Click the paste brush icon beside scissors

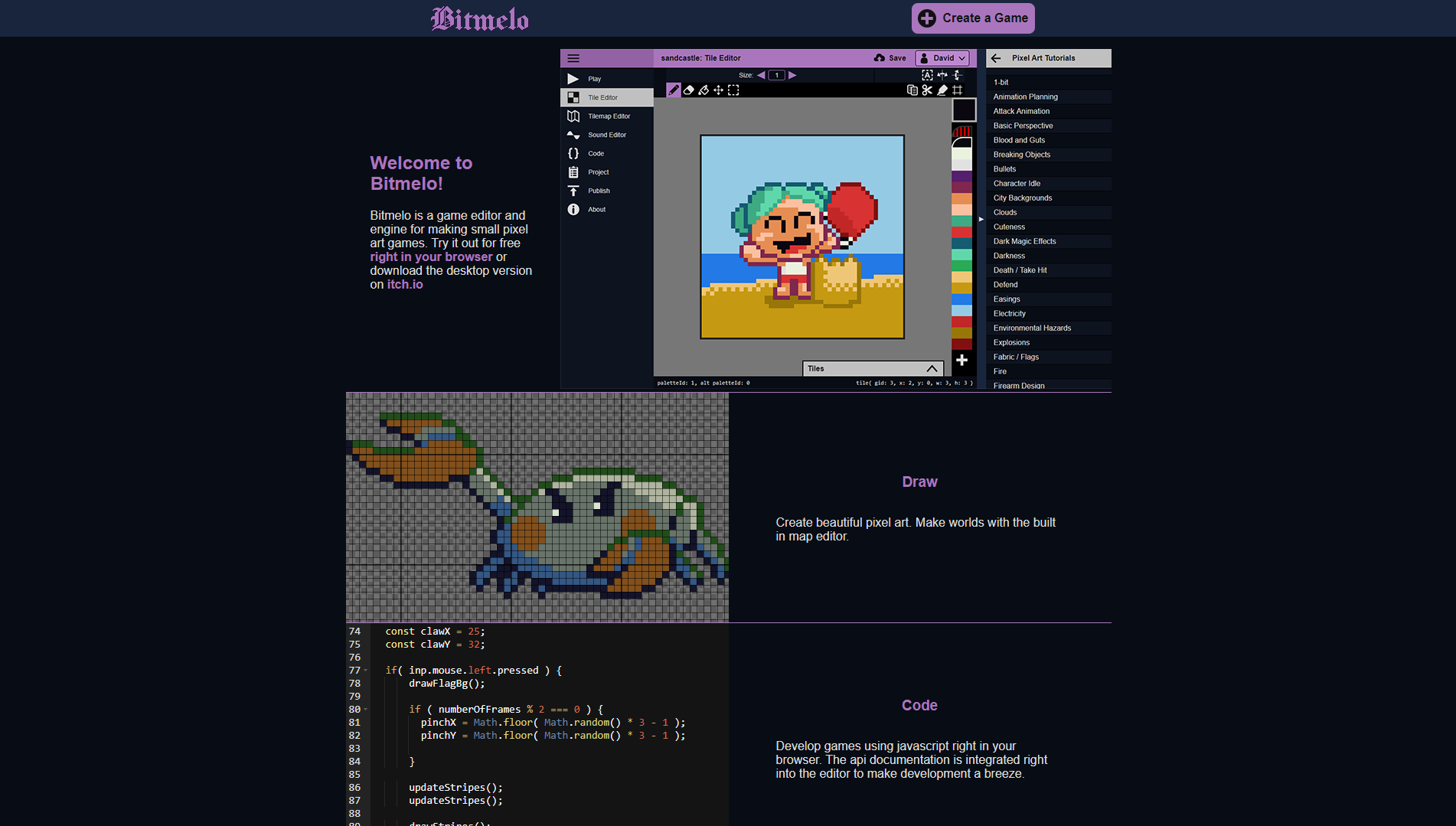942,90
